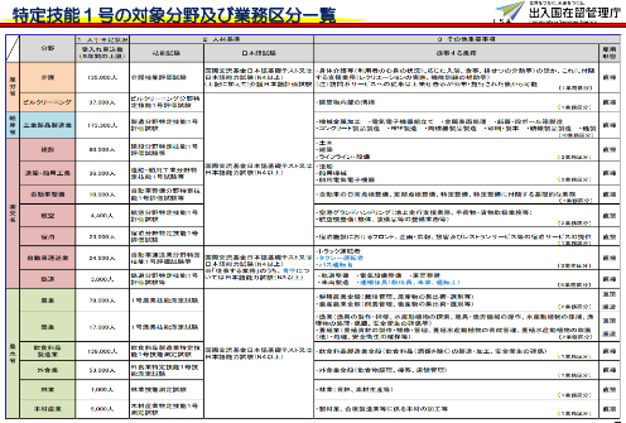The image size is (626, 423).
Task: Click the 従事する業務 column header
Action: click(456, 53)
